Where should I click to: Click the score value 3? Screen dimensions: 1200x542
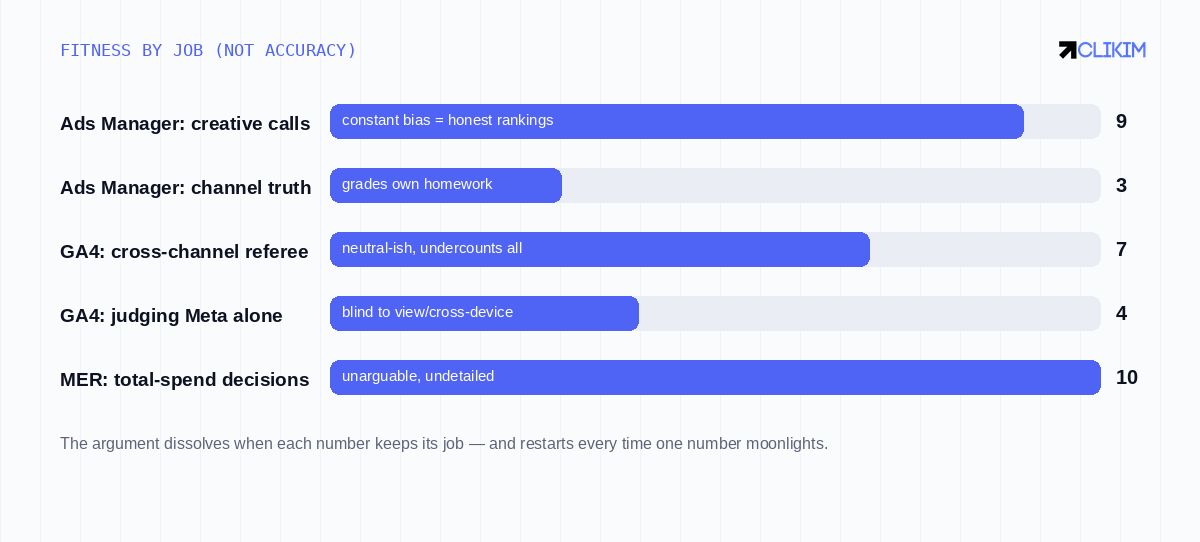coord(1121,185)
